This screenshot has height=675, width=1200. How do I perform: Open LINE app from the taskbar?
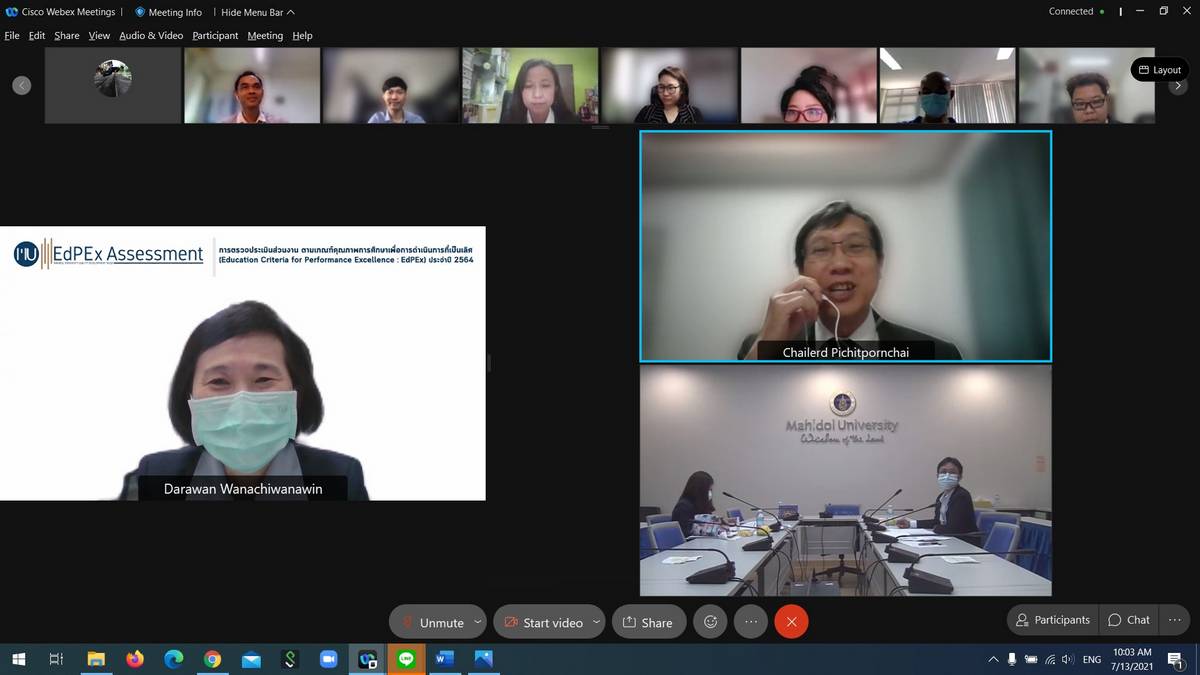tap(406, 659)
